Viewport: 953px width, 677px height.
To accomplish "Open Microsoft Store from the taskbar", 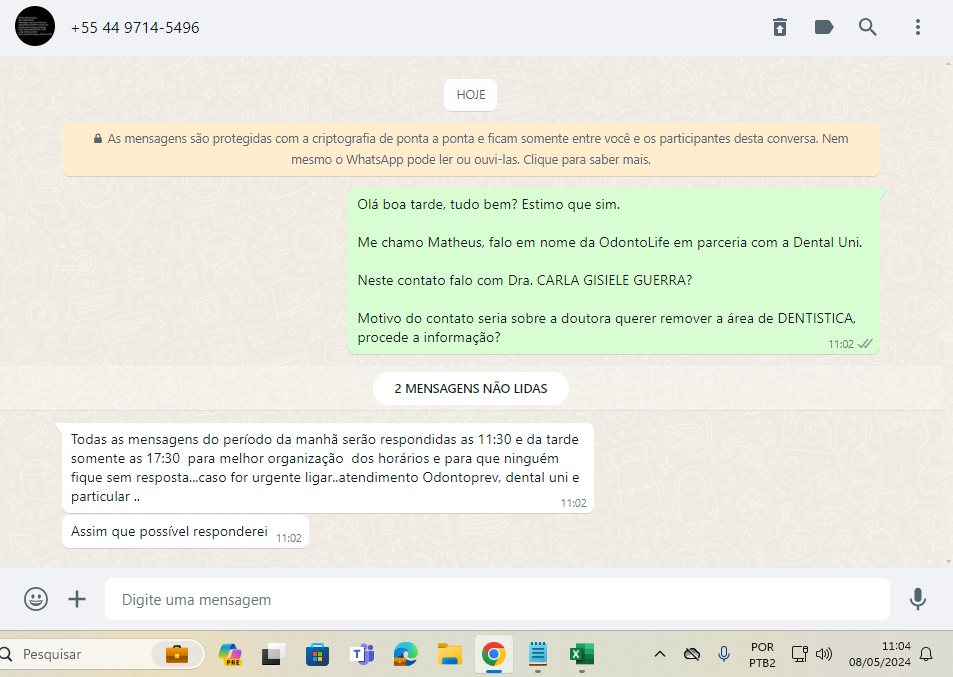I will pos(317,654).
